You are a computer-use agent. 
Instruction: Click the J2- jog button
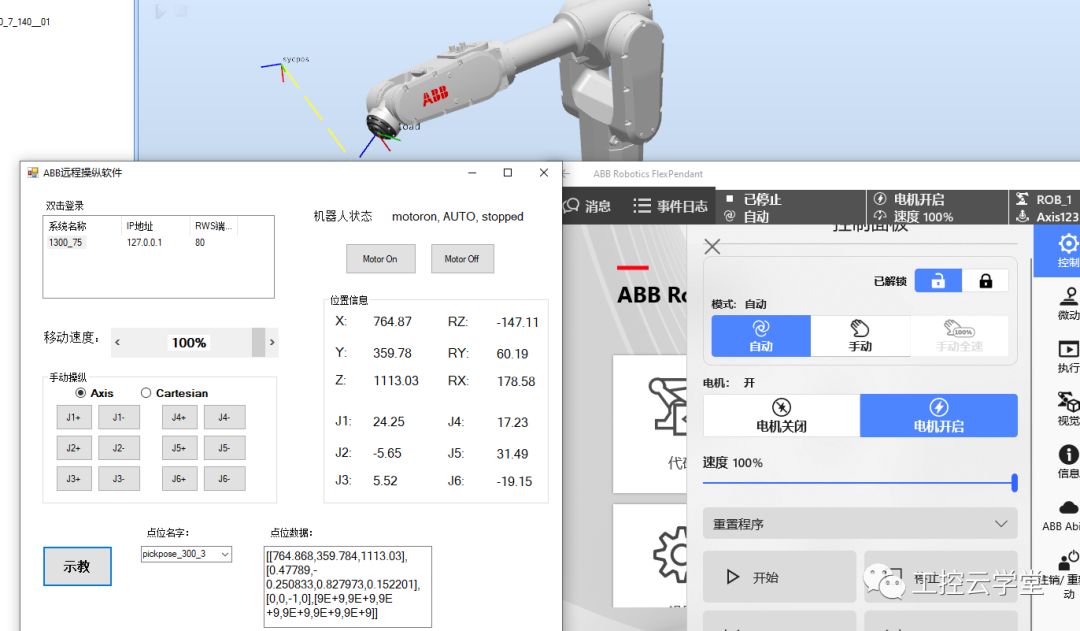click(118, 448)
